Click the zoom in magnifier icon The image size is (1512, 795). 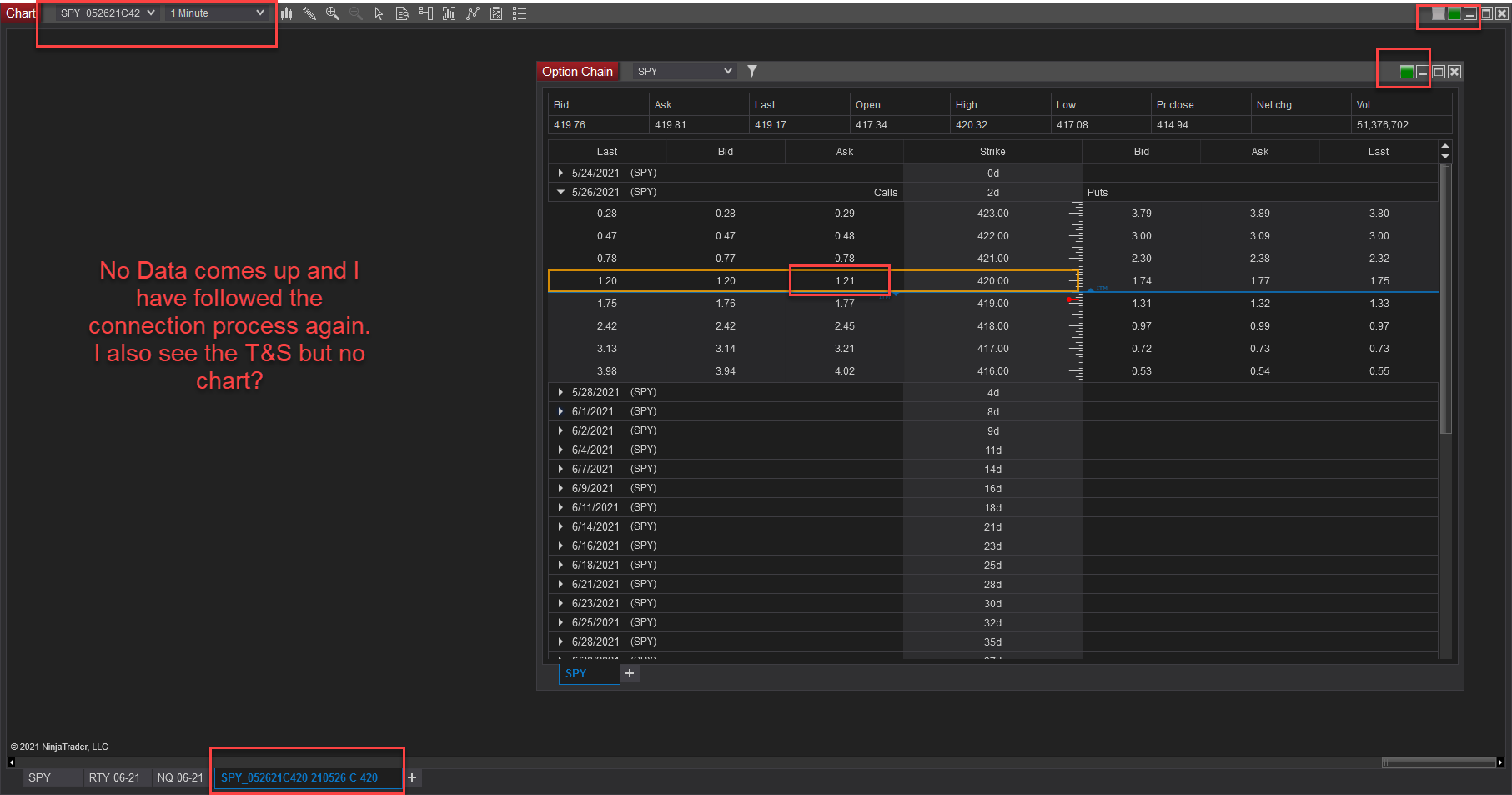coord(333,13)
